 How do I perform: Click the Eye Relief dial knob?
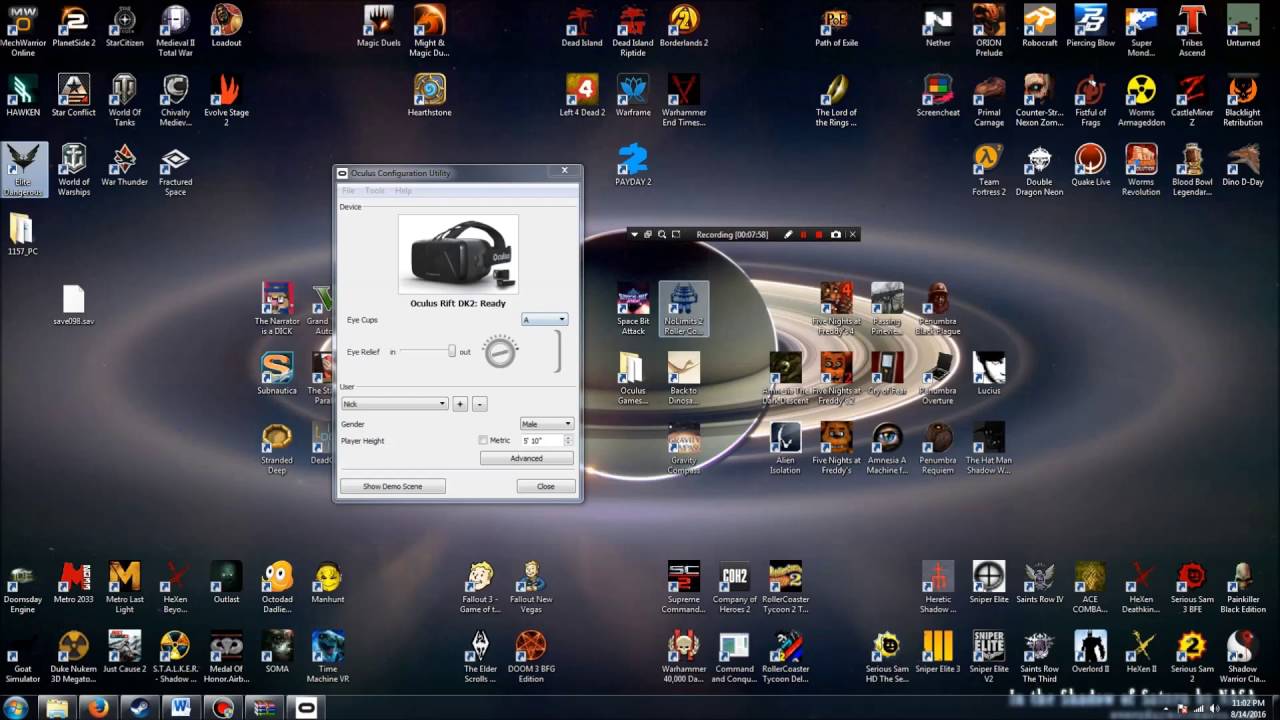pyautogui.click(x=500, y=351)
